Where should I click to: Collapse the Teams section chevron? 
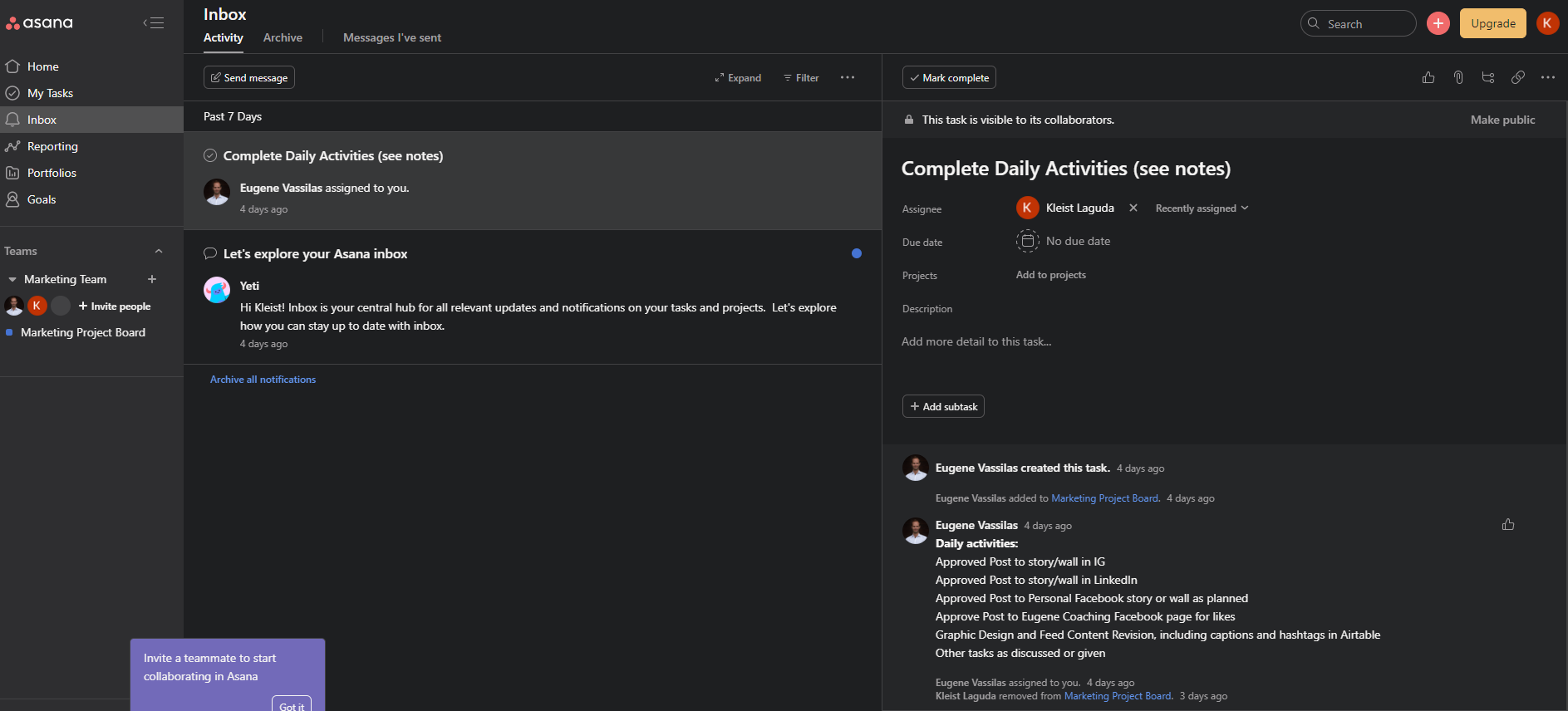pyautogui.click(x=159, y=251)
